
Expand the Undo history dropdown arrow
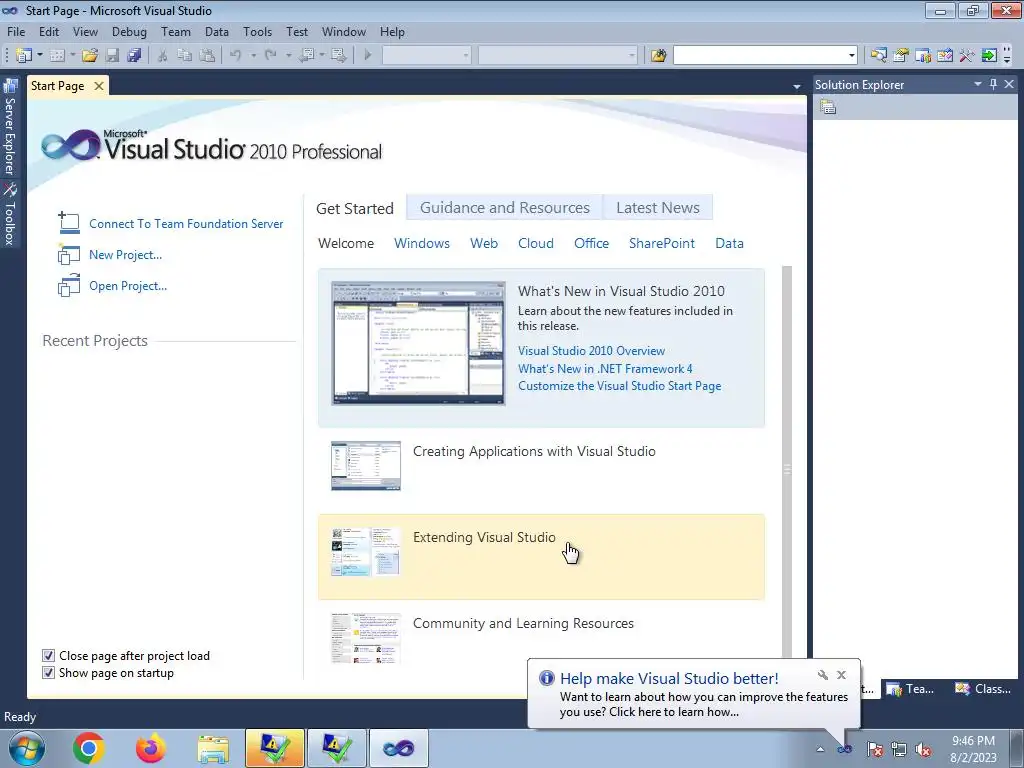tap(253, 56)
